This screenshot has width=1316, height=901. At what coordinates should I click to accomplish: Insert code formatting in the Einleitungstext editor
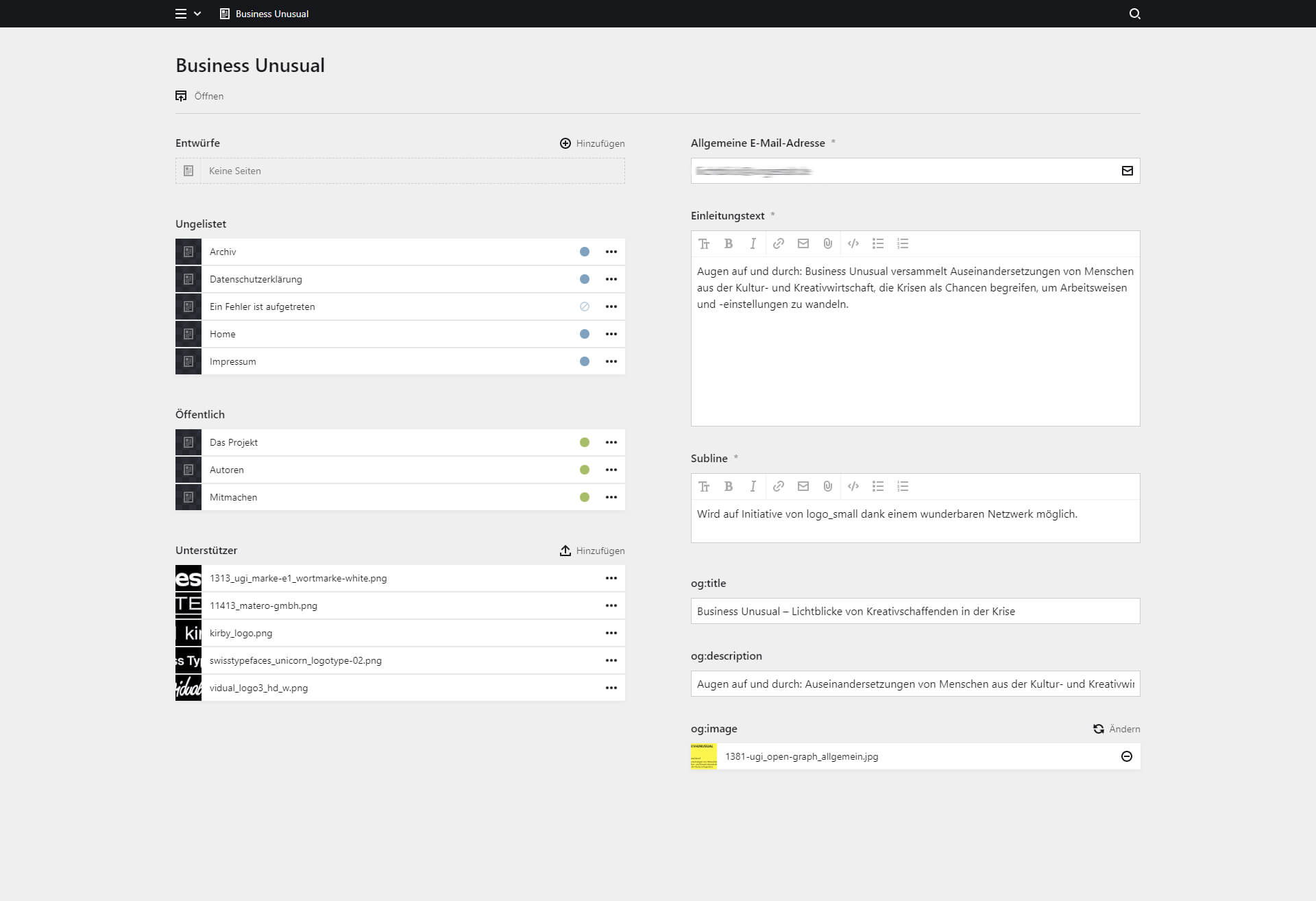point(853,243)
